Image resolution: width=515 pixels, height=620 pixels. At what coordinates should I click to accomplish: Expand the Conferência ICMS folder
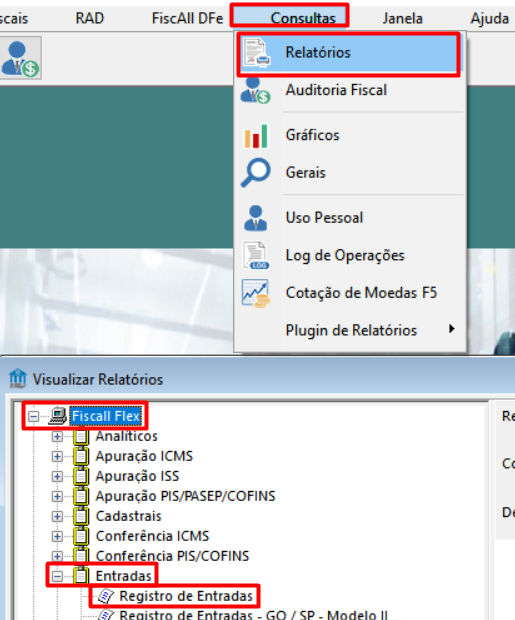57,536
